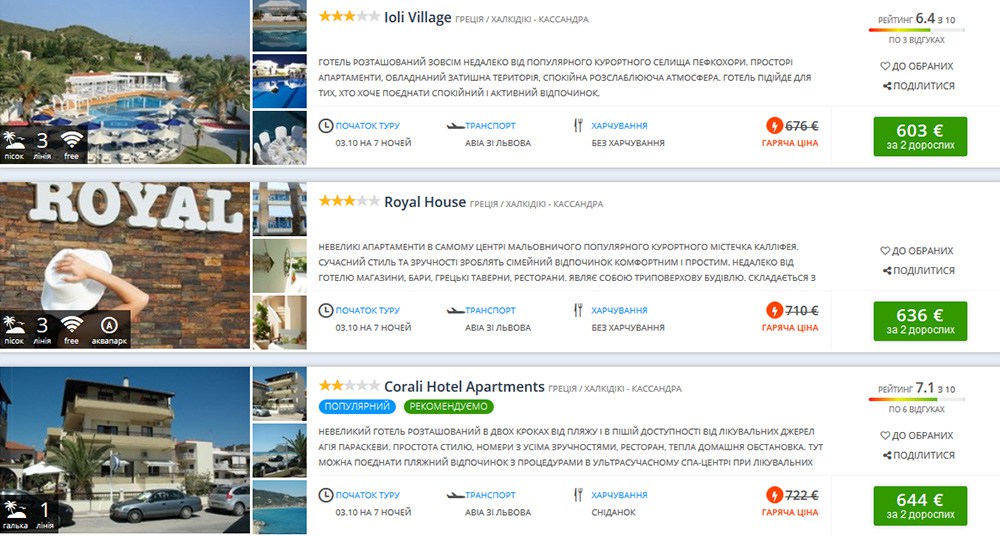Click the cutlery meals icon for Ioli Village
This screenshot has width=1000, height=536.
pyautogui.click(x=578, y=126)
